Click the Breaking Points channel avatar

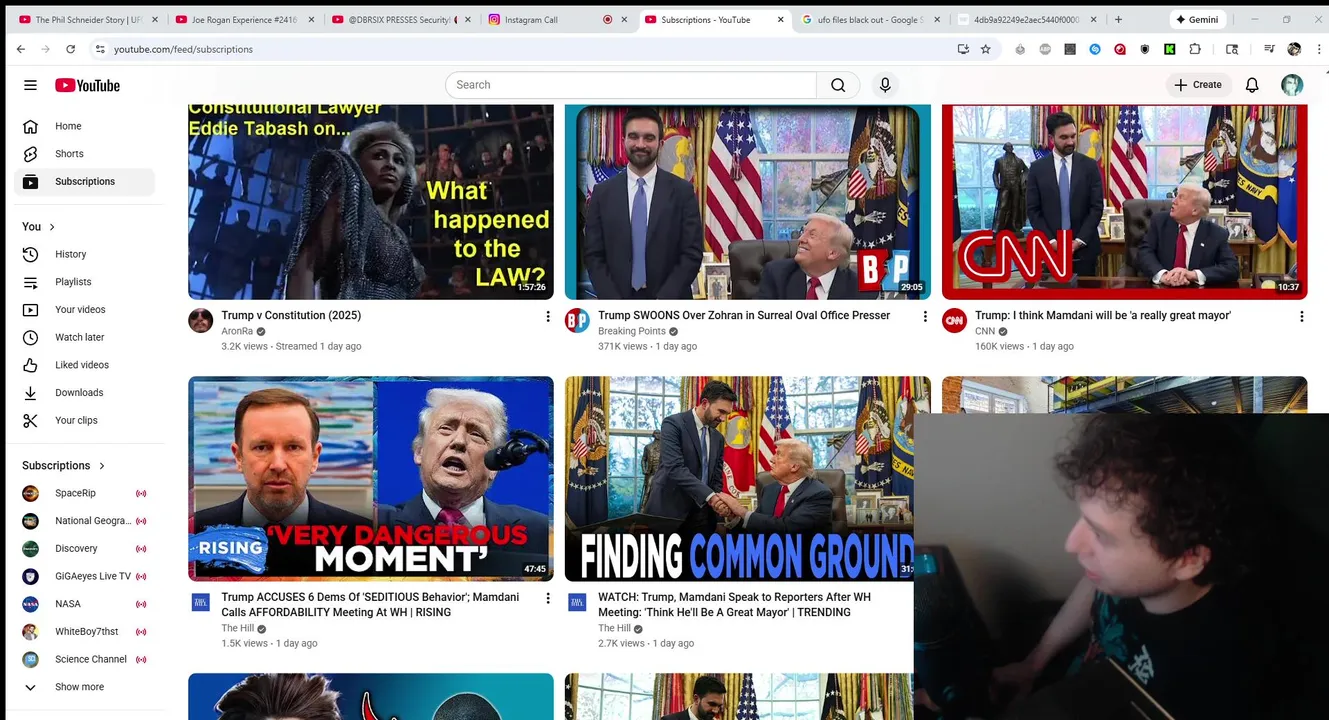click(x=577, y=321)
